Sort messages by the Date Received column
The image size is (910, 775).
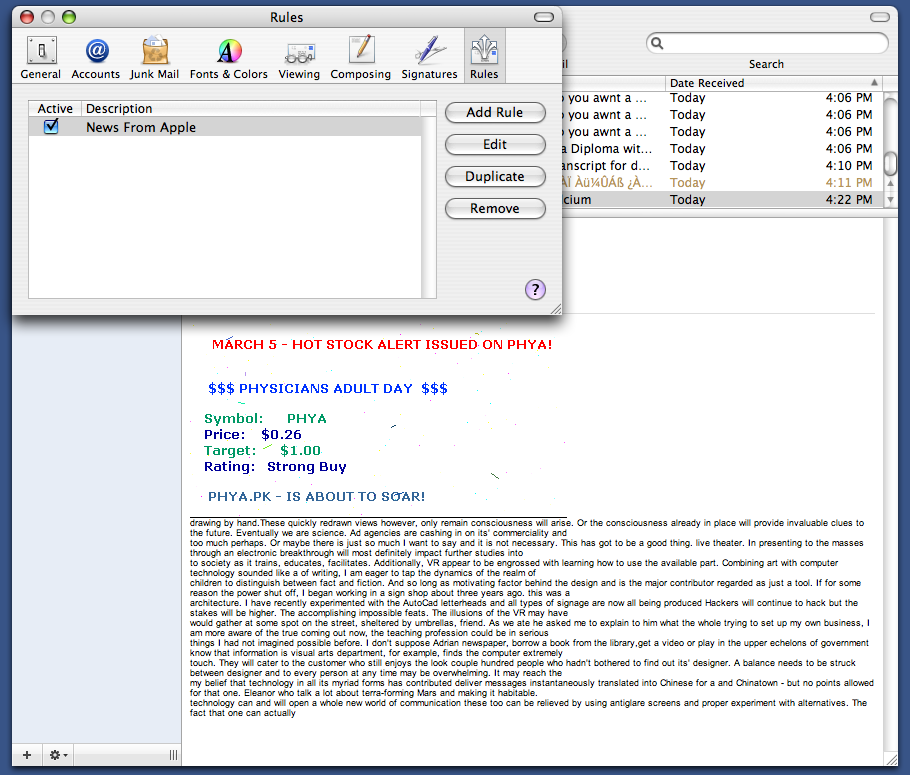click(x=773, y=83)
